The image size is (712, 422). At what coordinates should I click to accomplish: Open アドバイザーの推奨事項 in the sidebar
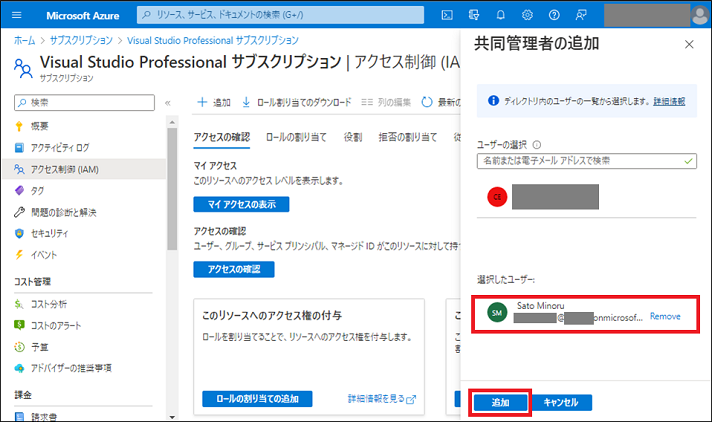[x=71, y=368]
